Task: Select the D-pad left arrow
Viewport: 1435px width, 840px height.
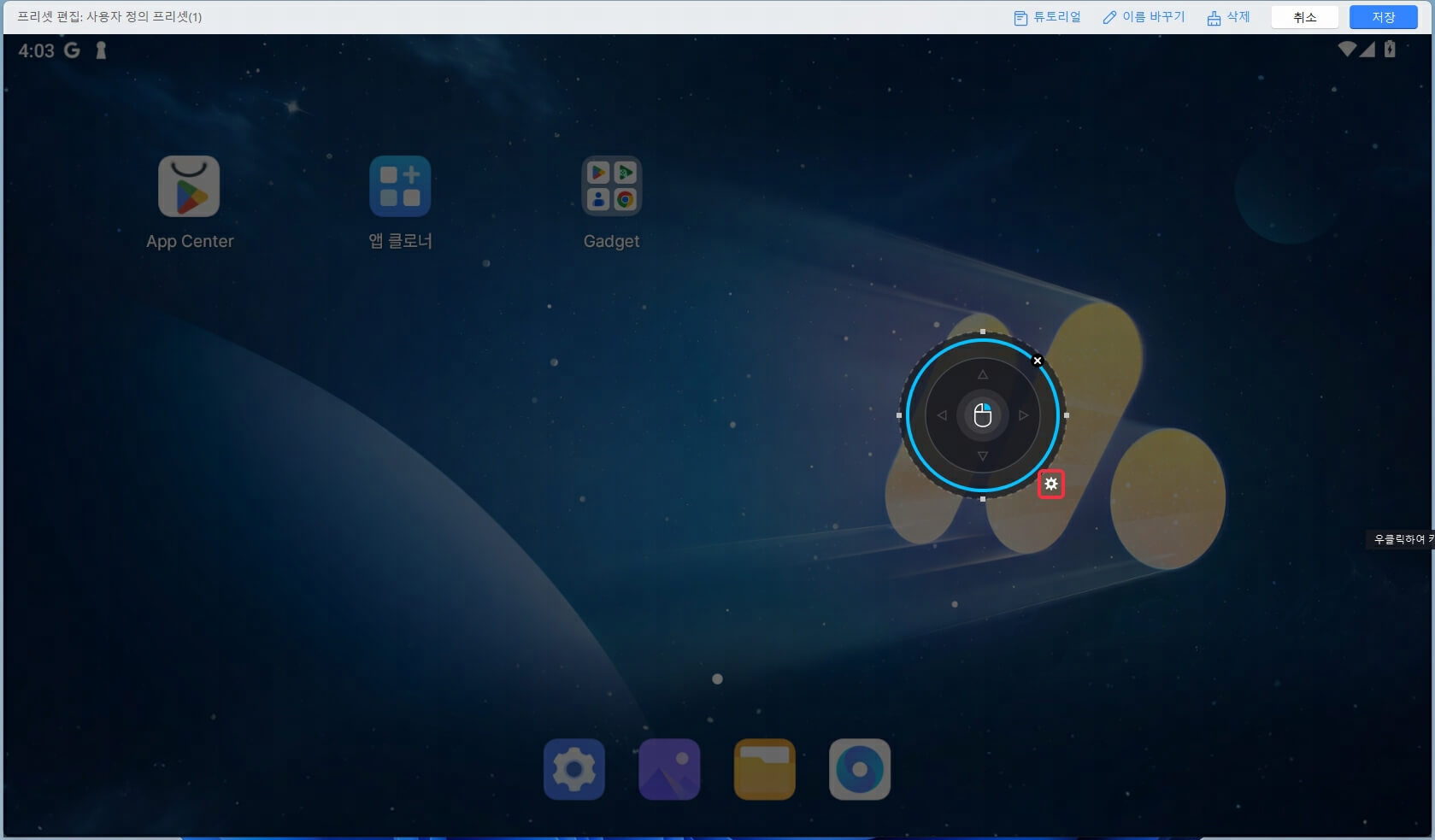Action: coord(942,415)
